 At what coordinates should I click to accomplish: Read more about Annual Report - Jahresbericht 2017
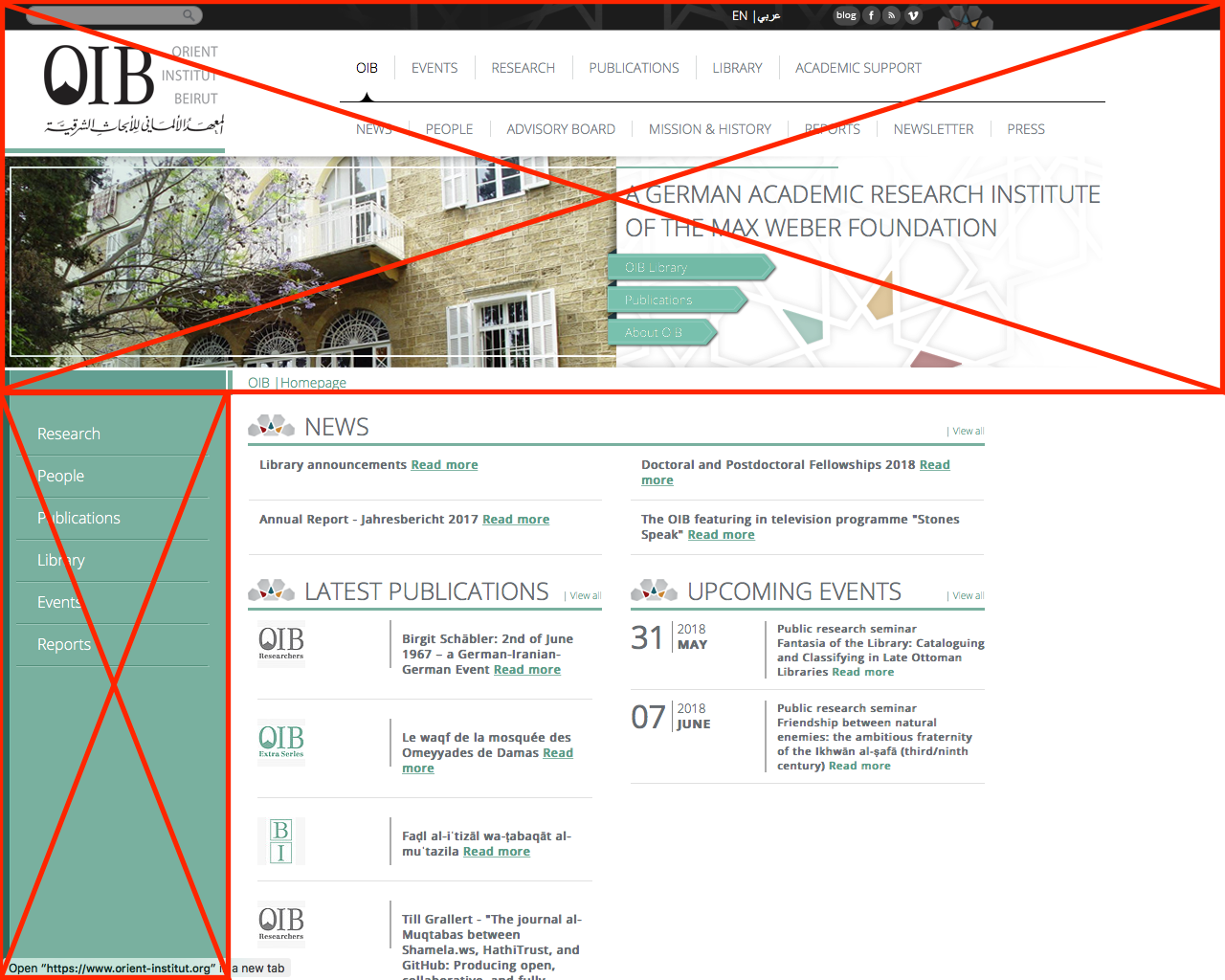[x=516, y=519]
